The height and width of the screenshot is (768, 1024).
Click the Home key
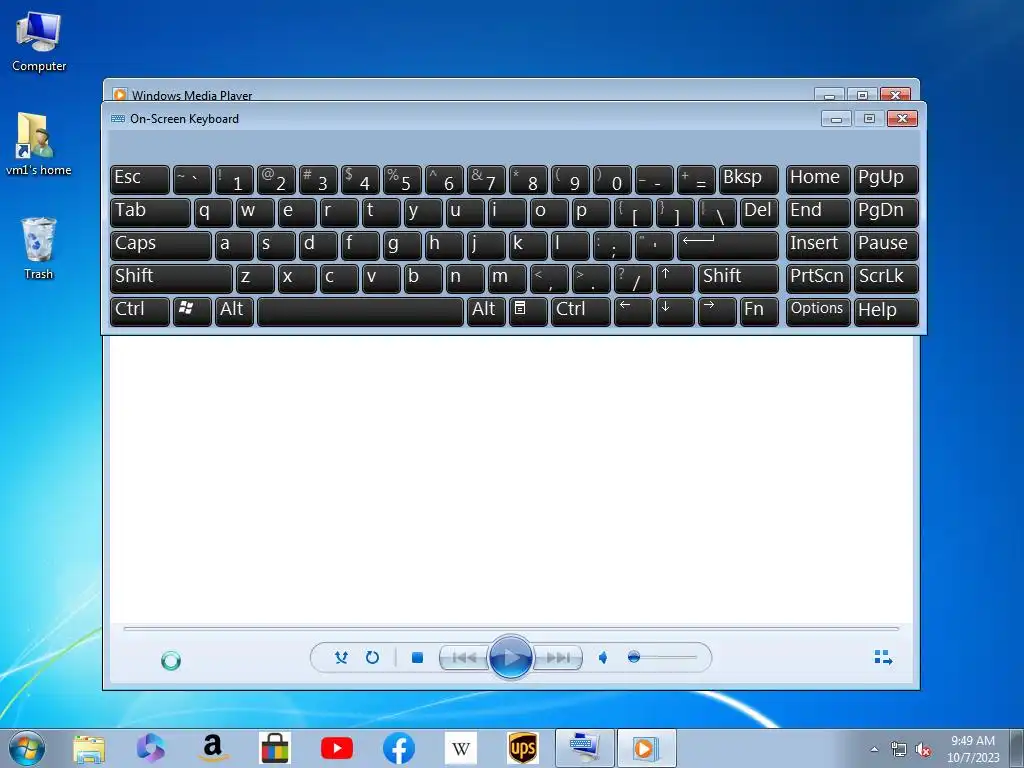[818, 180]
